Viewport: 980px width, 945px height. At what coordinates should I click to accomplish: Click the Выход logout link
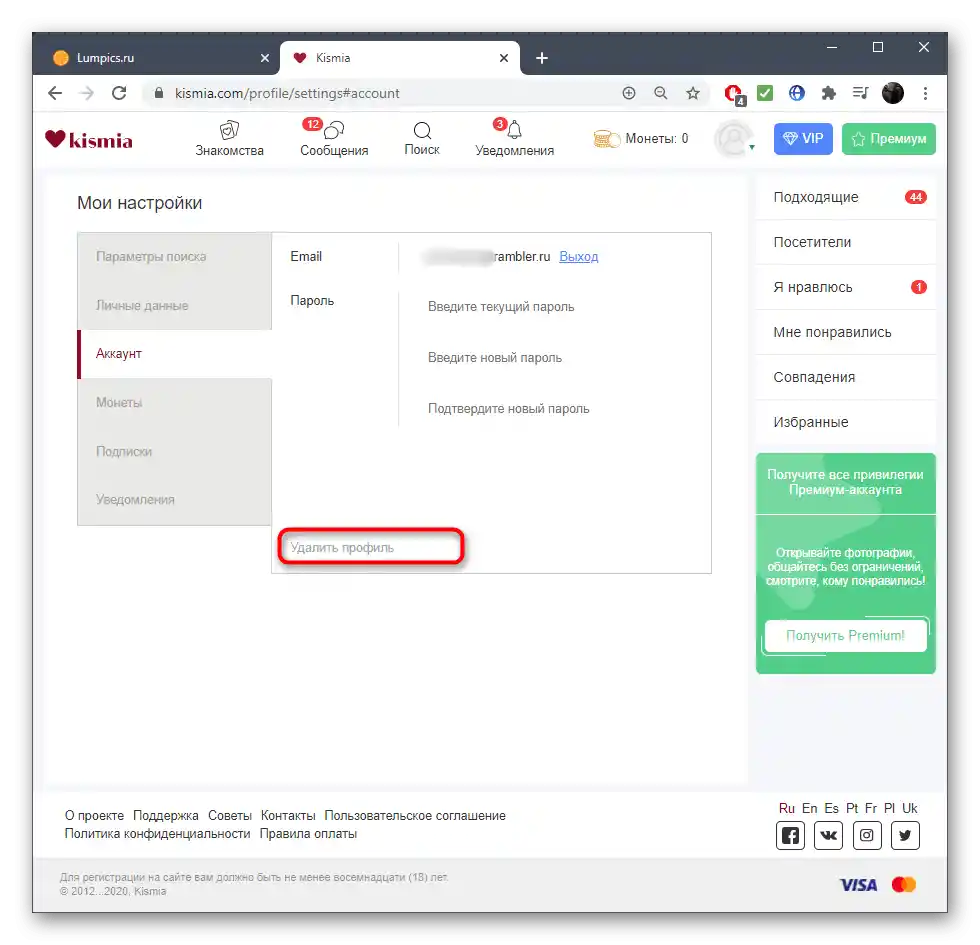578,257
